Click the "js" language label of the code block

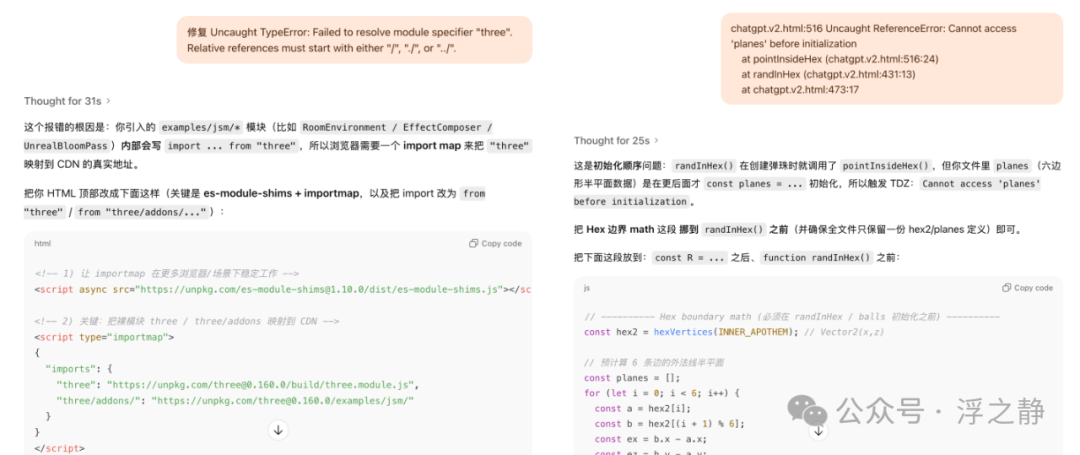click(x=586, y=288)
